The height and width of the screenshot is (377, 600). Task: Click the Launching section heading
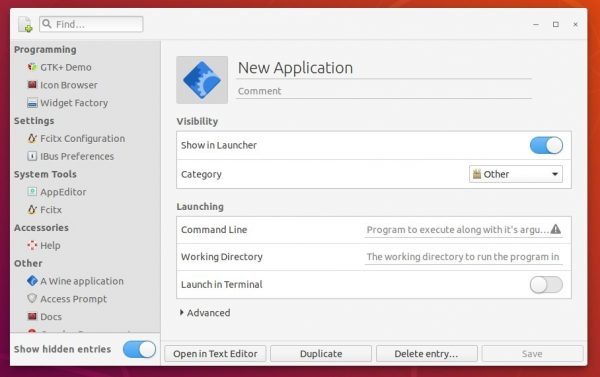point(200,207)
